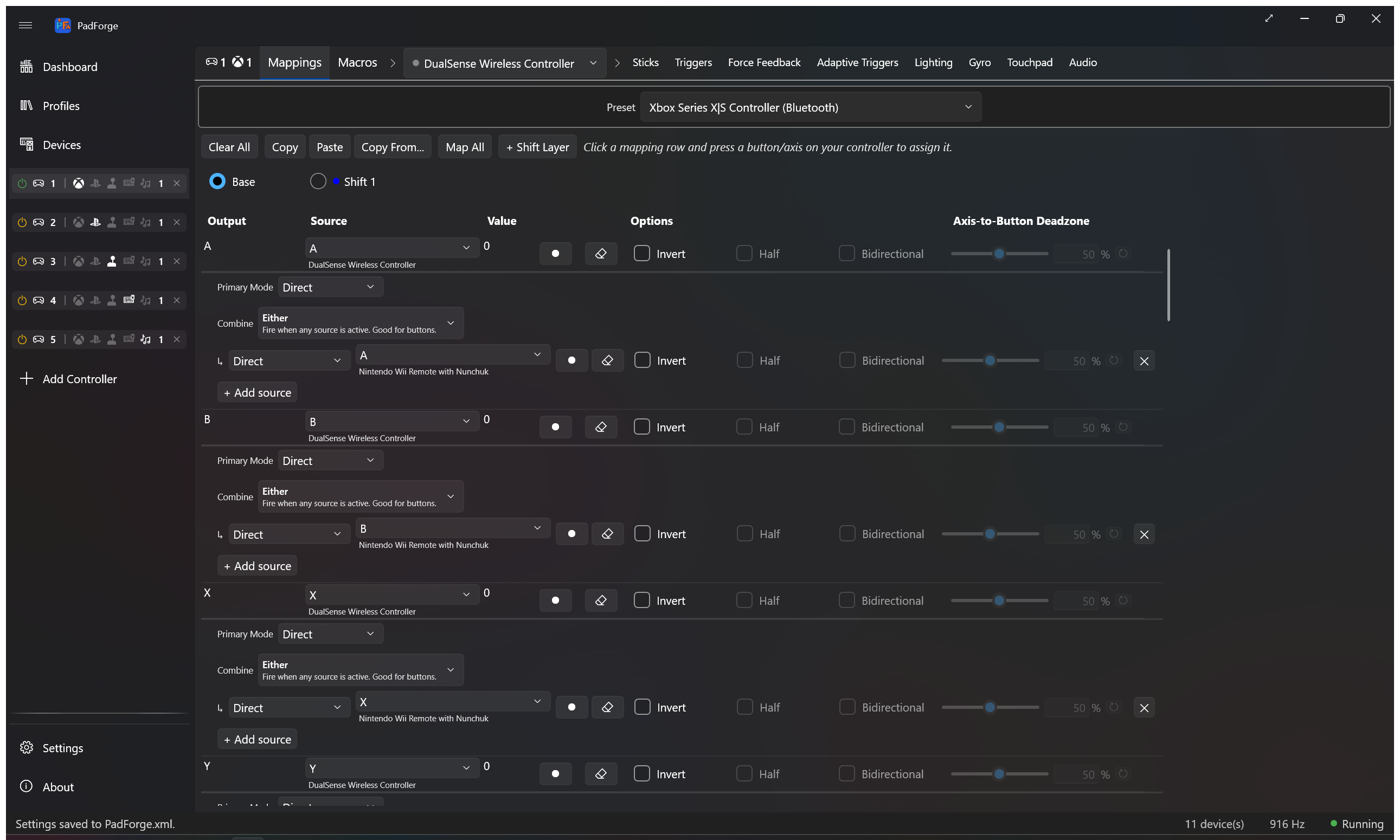The height and width of the screenshot is (840, 1400).
Task: Open the Sticks tab
Action: (645, 62)
